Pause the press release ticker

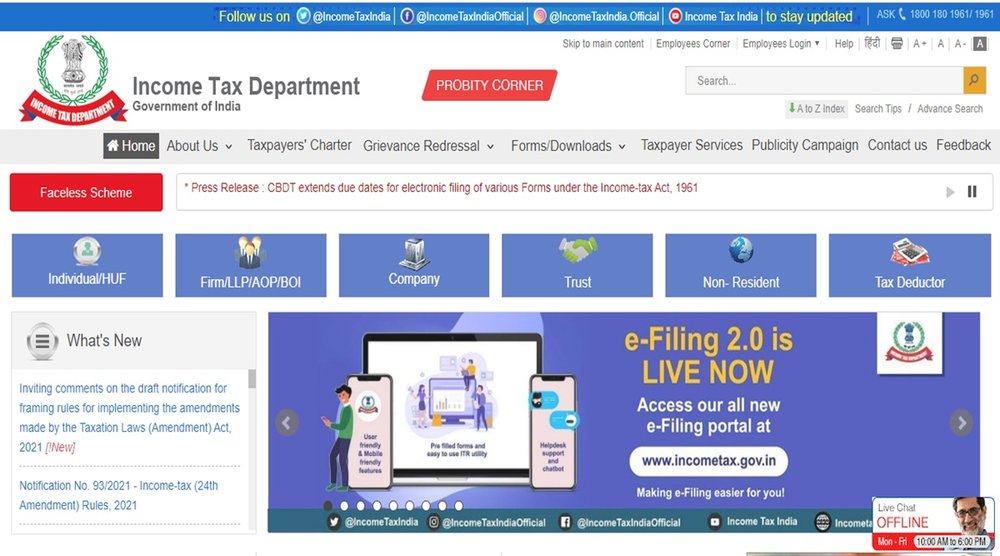point(972,192)
